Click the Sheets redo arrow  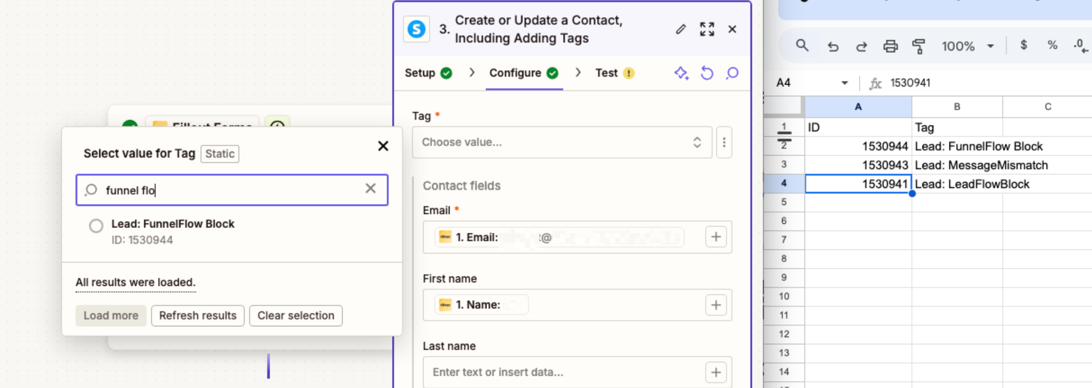(x=861, y=46)
